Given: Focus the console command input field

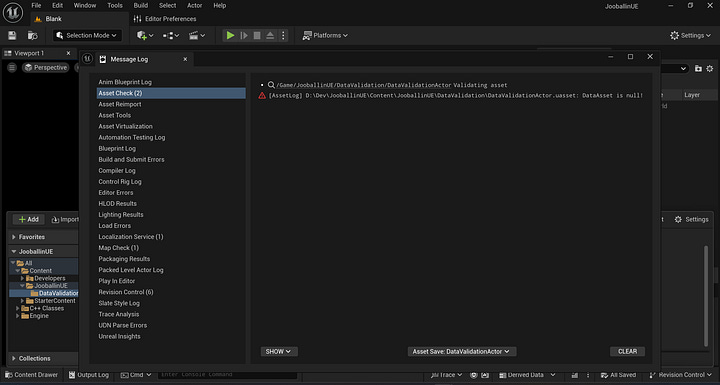Looking at the screenshot, I should pos(227,375).
